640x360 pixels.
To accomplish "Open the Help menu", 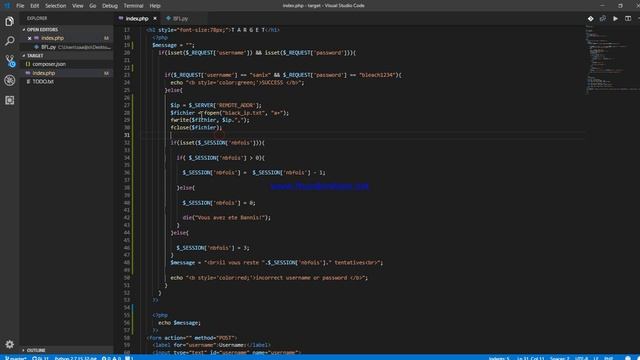I will point(155,6).
